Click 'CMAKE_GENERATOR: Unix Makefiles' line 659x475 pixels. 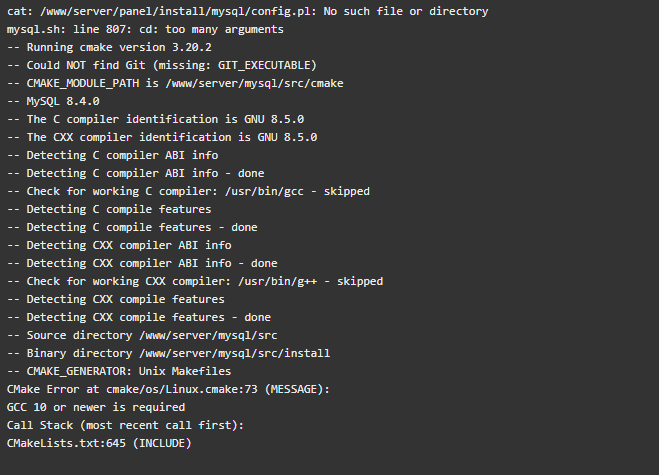119,371
